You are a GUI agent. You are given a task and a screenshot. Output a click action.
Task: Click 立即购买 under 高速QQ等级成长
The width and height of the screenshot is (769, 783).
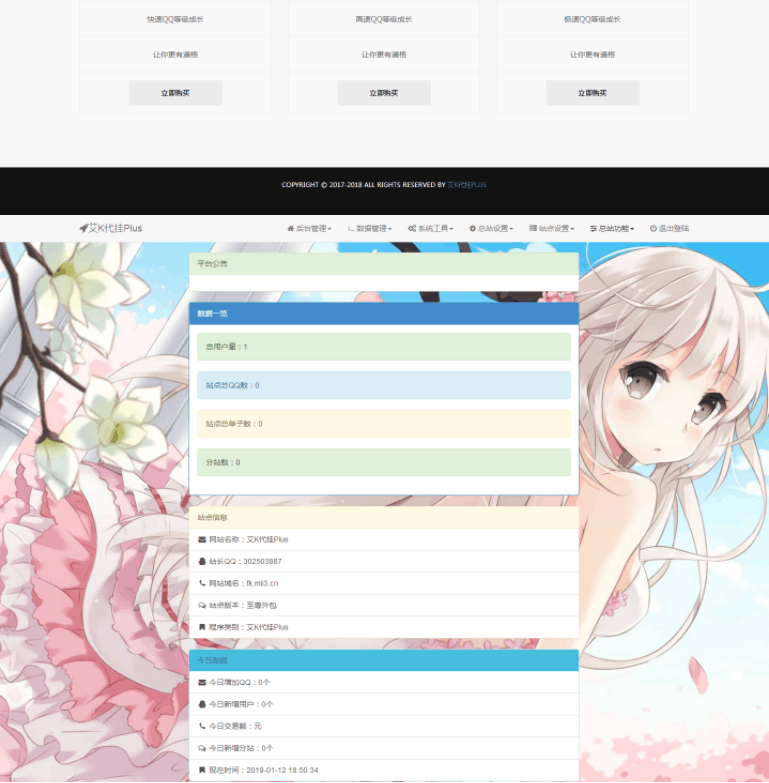click(x=384, y=93)
